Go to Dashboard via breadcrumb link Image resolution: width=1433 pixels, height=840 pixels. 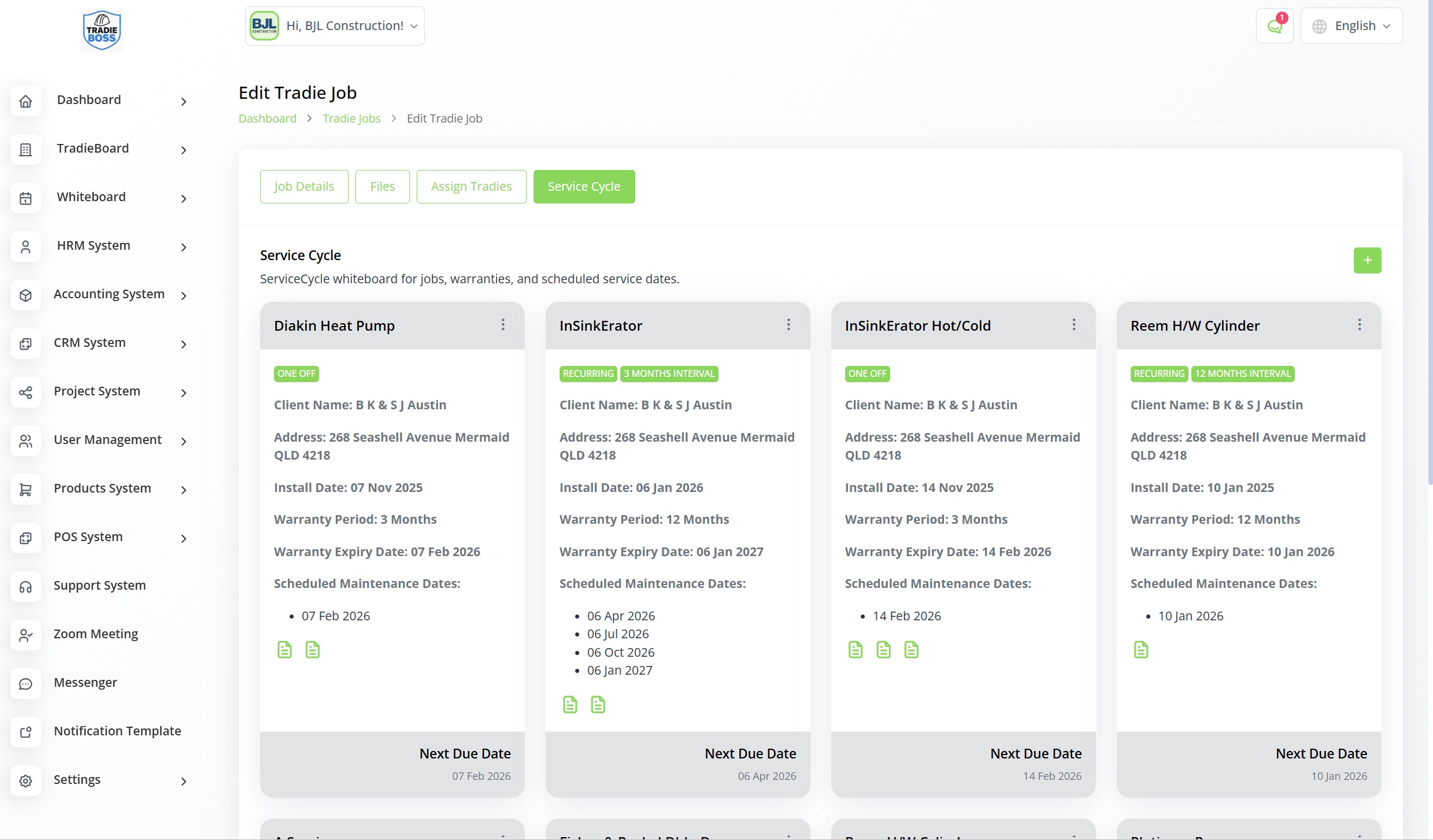point(267,119)
